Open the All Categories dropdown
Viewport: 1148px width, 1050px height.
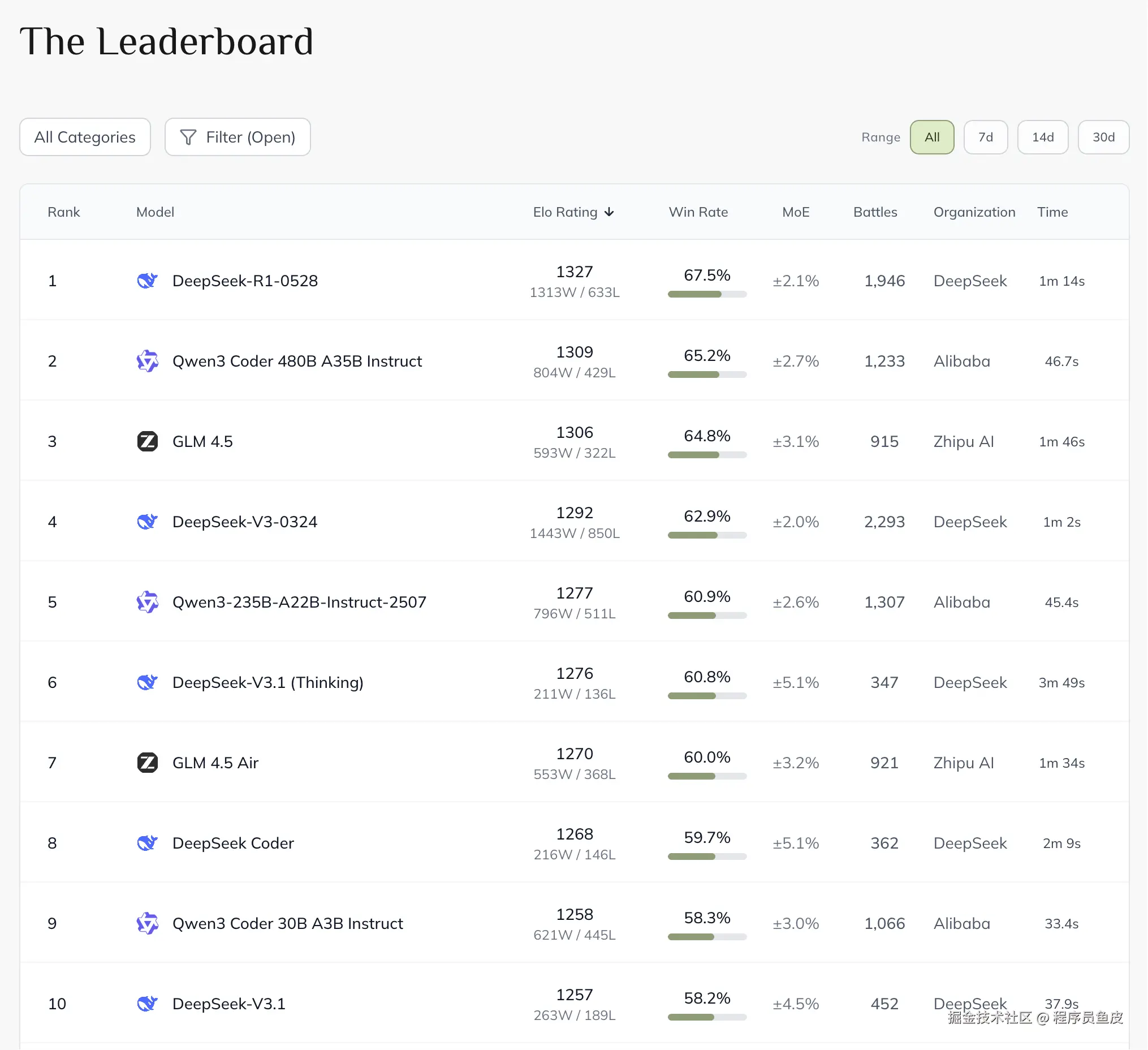click(x=85, y=137)
